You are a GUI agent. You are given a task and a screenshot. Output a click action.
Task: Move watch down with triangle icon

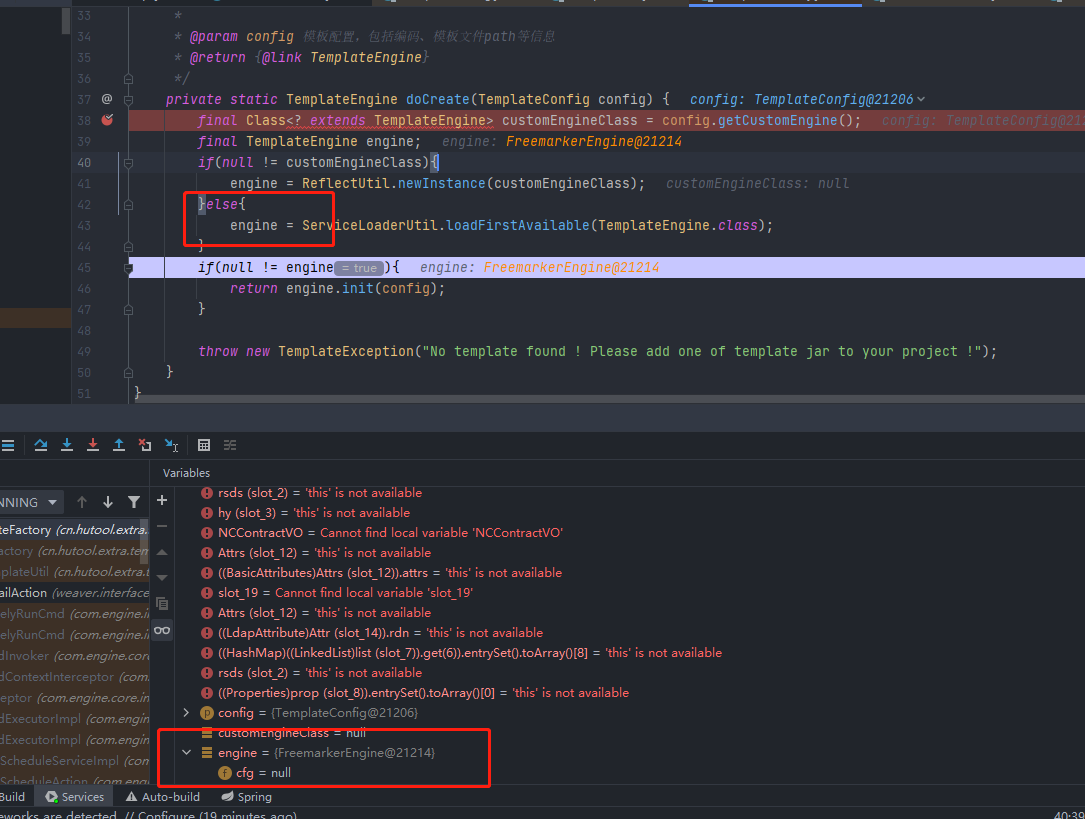tap(162, 578)
